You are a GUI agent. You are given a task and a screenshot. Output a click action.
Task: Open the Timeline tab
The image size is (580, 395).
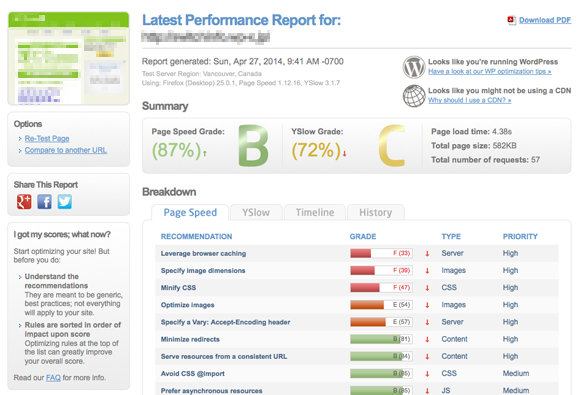(315, 212)
